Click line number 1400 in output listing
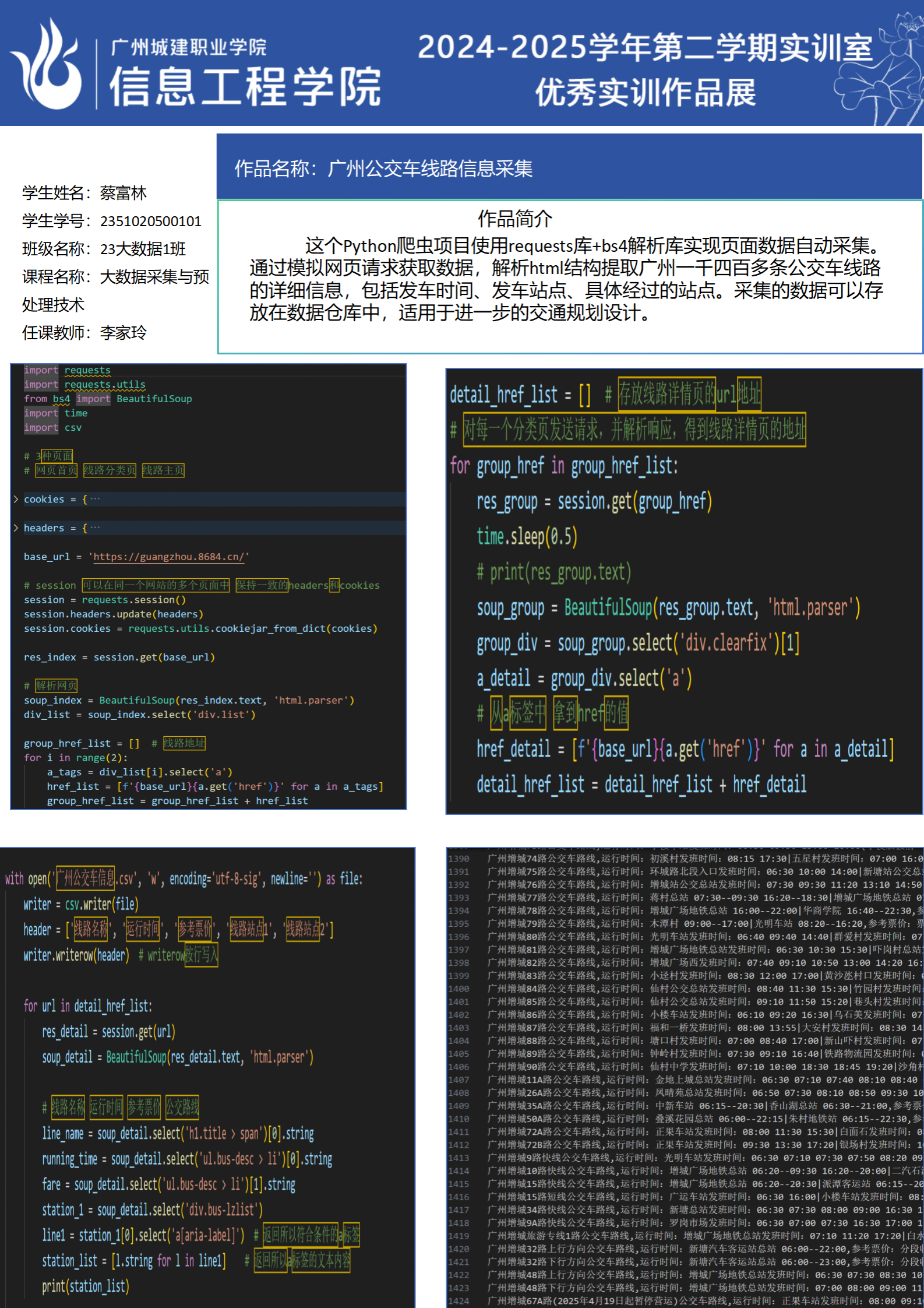 pos(459,989)
